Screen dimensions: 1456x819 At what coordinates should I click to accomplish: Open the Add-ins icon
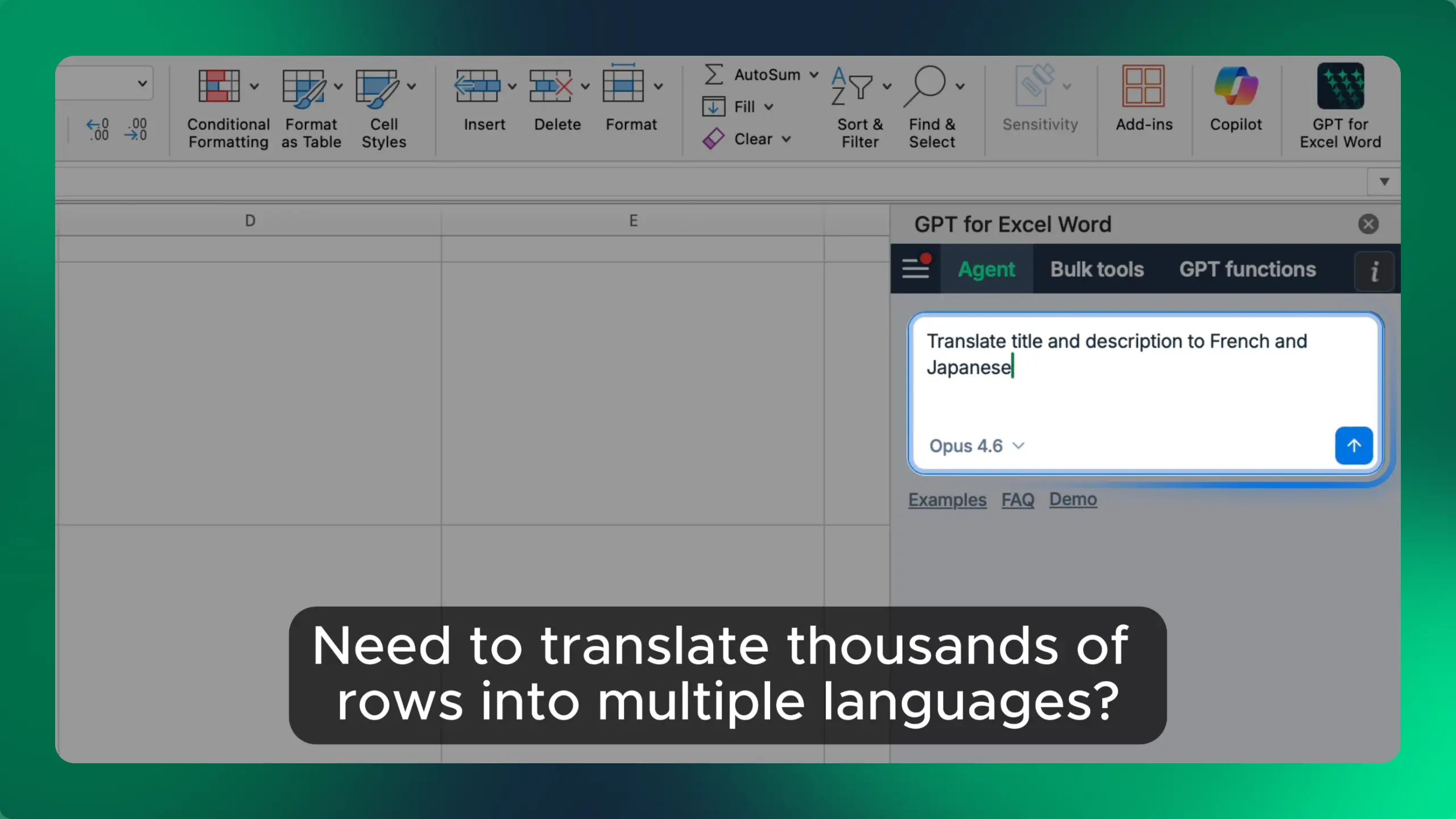1143,86
